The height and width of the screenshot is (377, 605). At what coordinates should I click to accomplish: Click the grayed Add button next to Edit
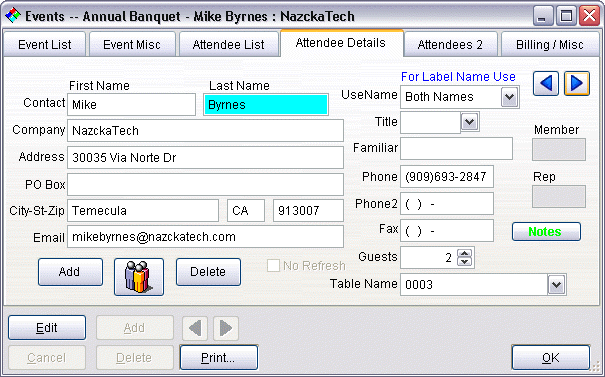(134, 328)
